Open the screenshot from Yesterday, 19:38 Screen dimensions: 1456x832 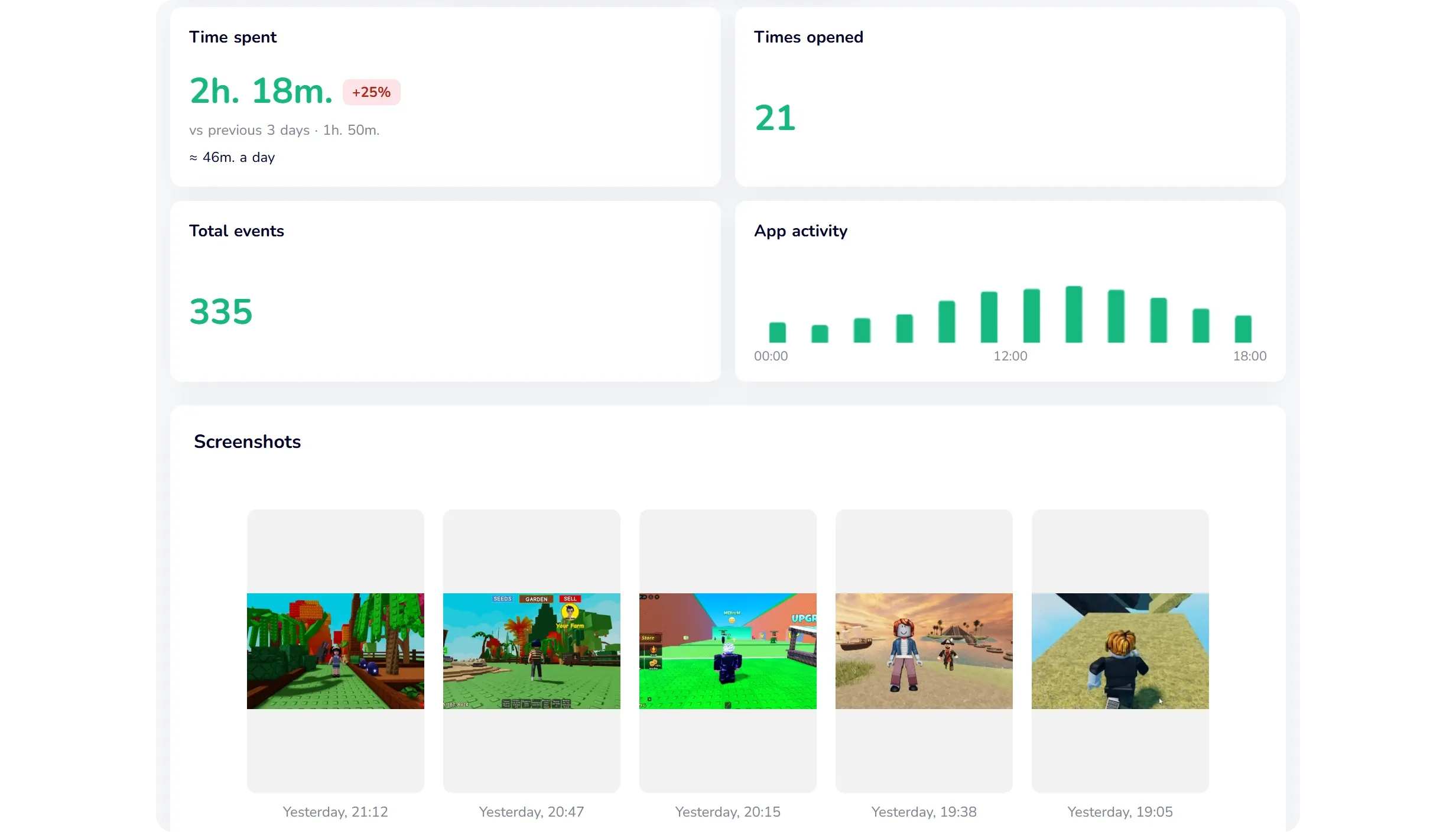point(924,651)
